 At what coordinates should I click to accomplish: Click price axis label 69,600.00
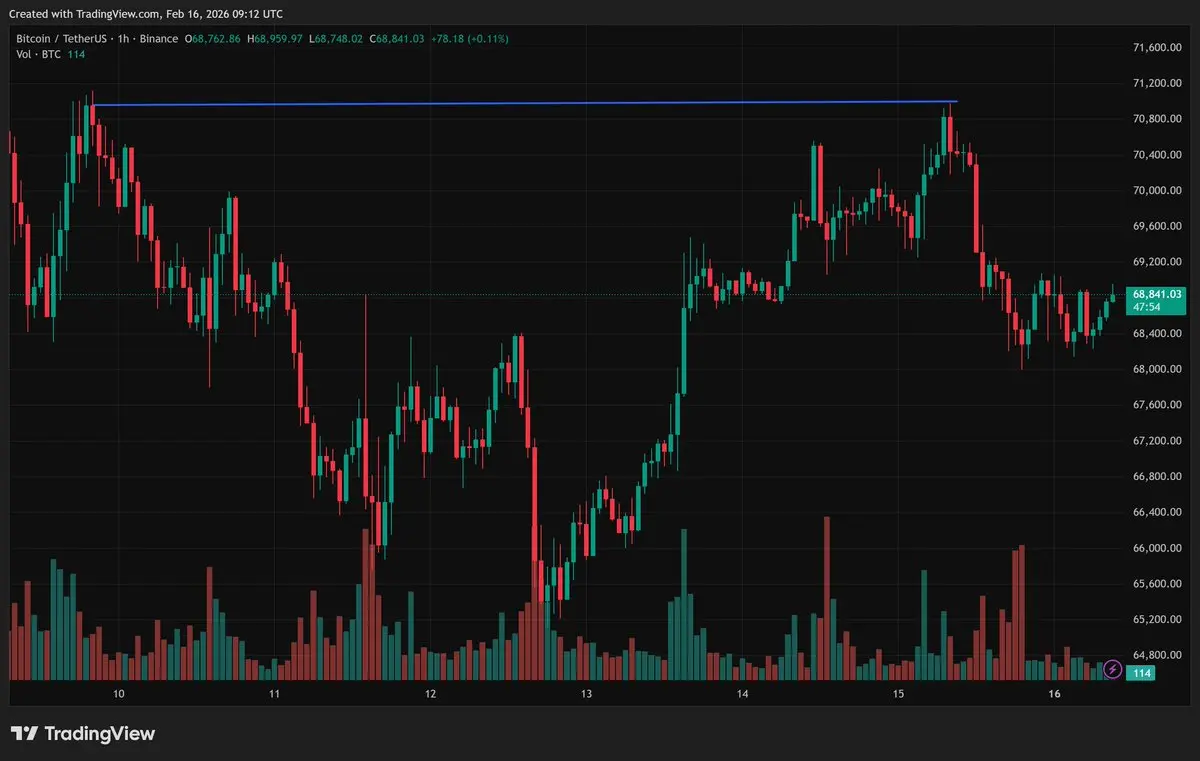coord(1158,227)
